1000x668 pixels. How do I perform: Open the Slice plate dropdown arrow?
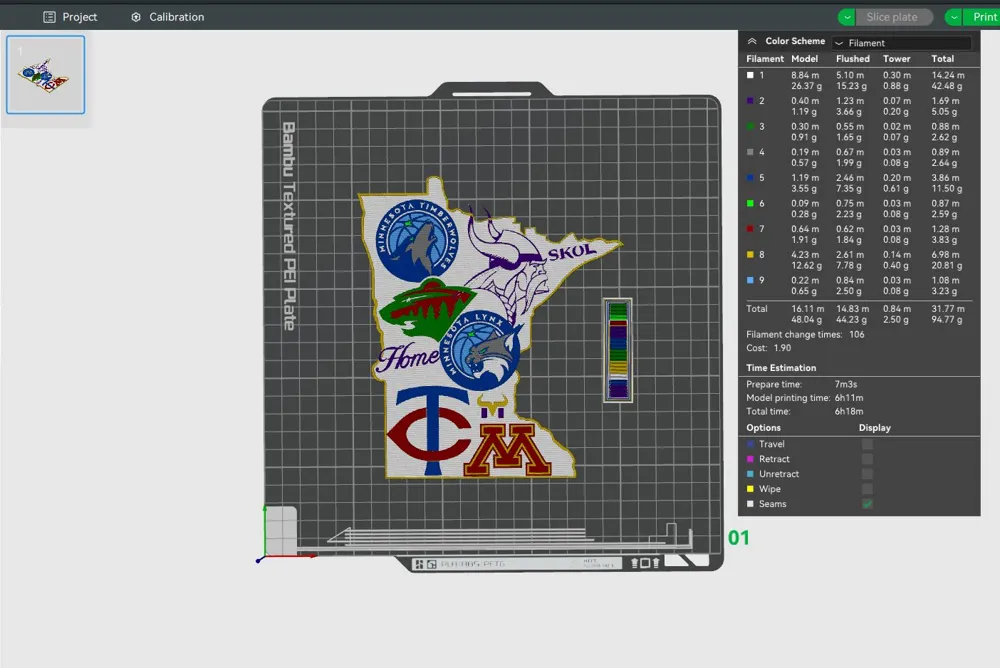[x=846, y=17]
